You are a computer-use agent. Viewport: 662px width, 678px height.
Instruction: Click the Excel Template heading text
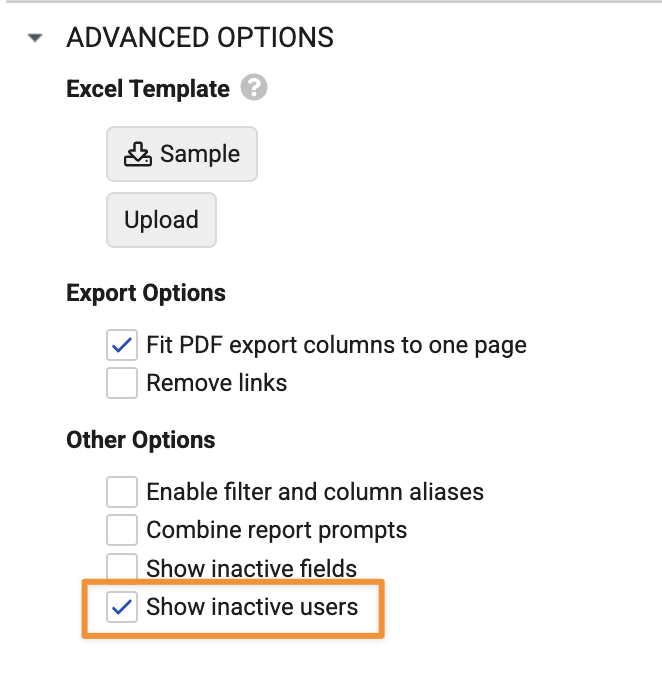point(148,90)
